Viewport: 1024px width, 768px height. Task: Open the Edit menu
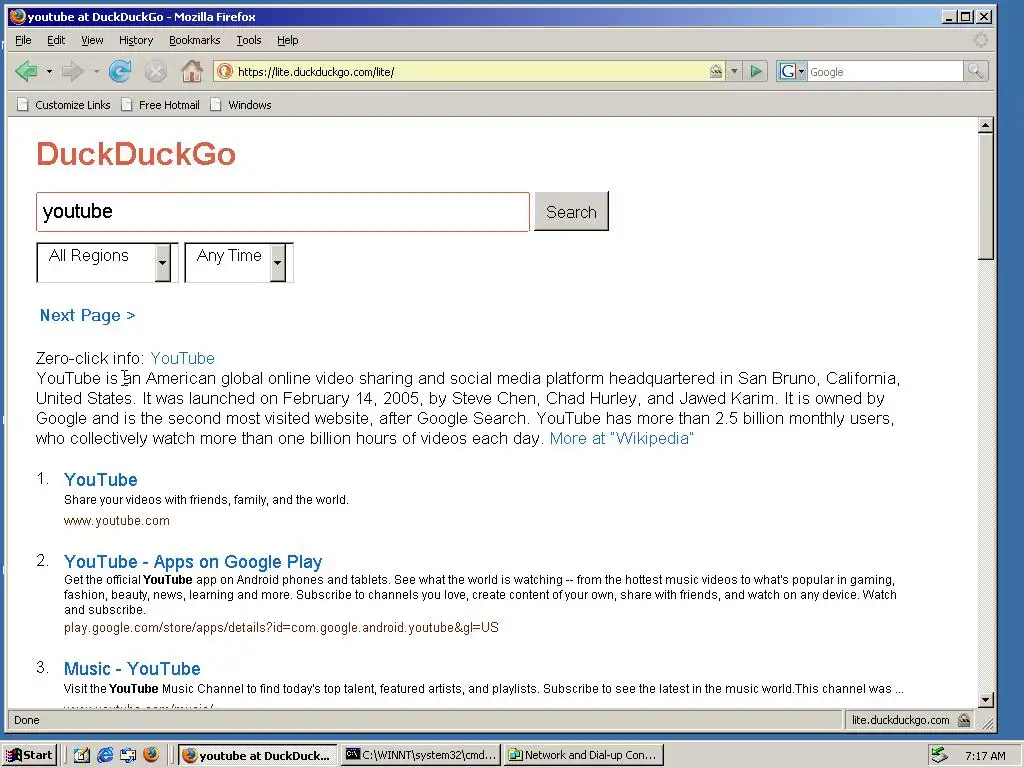click(56, 40)
